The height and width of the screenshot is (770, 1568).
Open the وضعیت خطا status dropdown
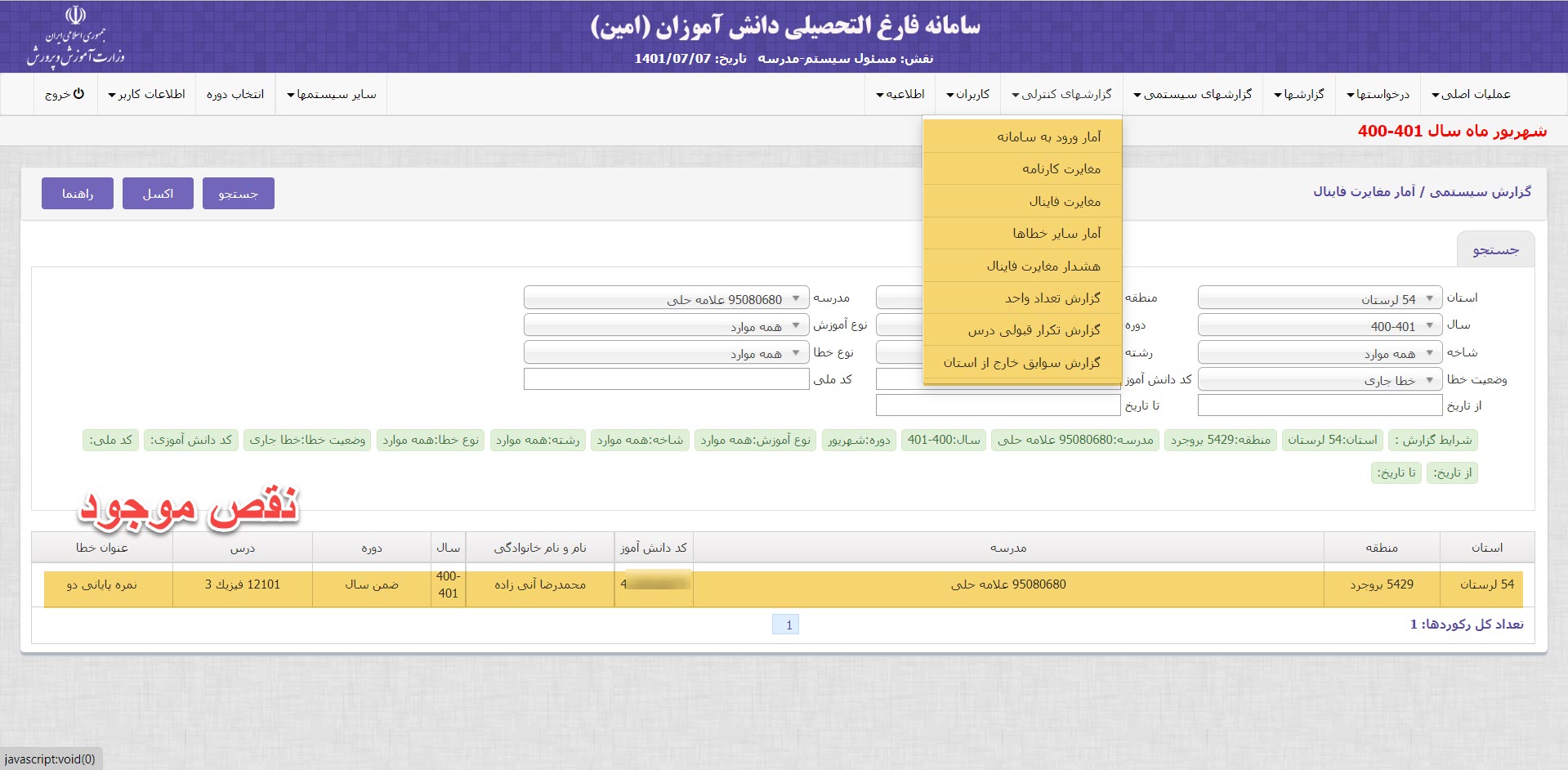coord(1318,379)
